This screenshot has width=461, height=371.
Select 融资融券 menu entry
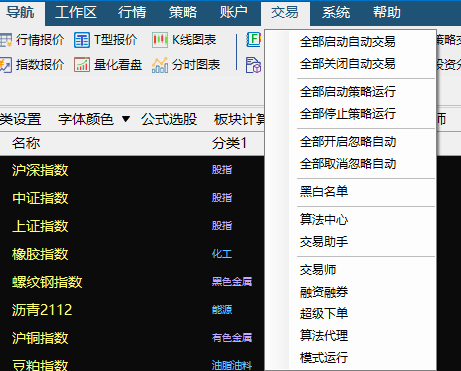[x=324, y=292]
